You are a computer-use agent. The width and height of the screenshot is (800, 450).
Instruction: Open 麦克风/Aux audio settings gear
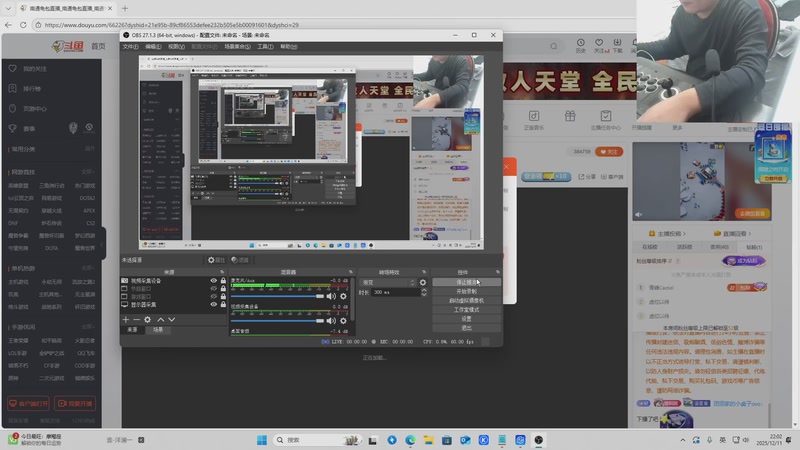pos(343,296)
